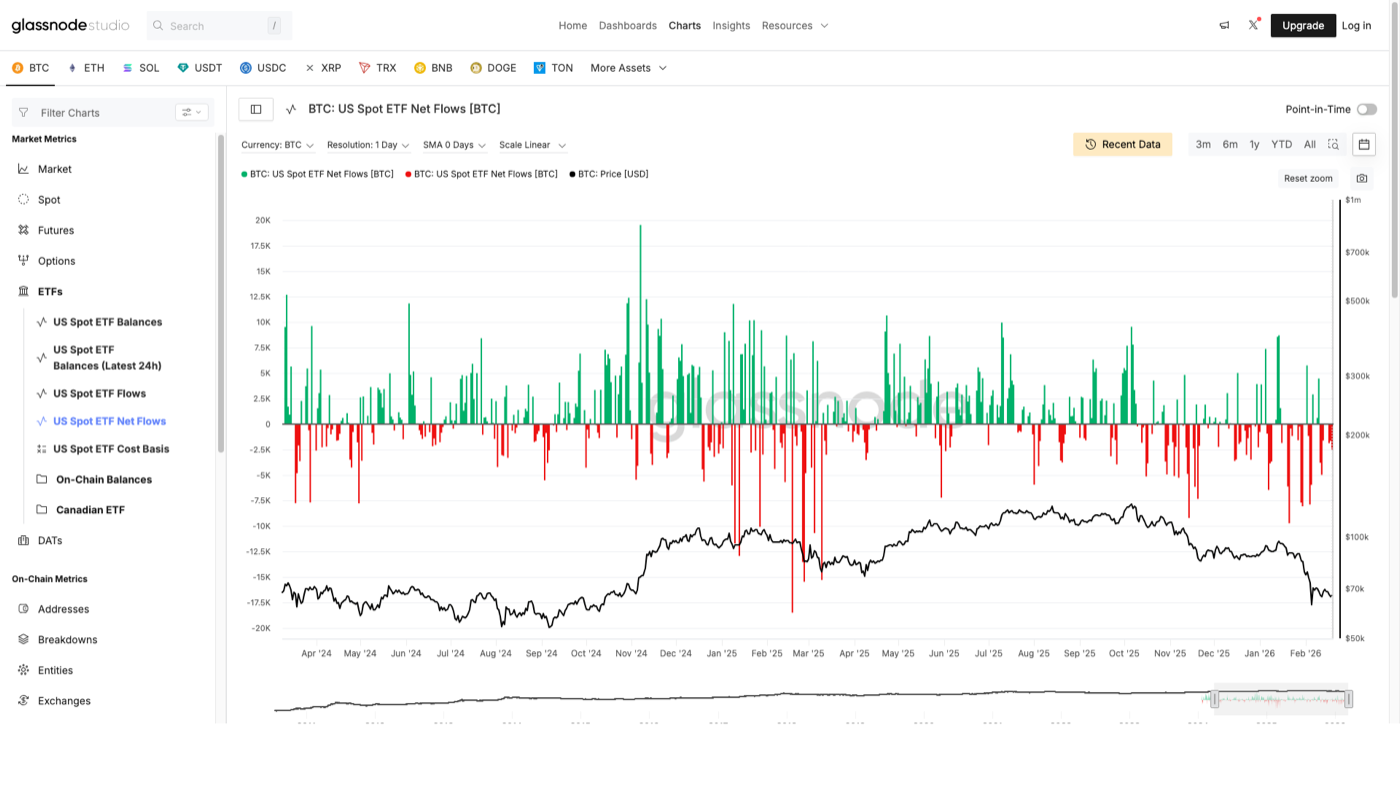Viewport: 1400px width, 787px height.
Task: Click the camera icon to export chart image
Action: click(1361, 178)
